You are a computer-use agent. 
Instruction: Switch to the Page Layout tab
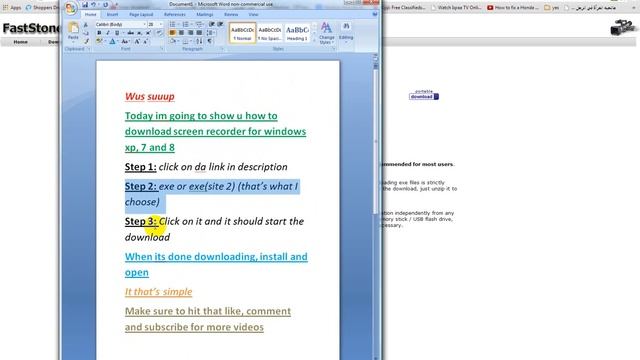(141, 14)
